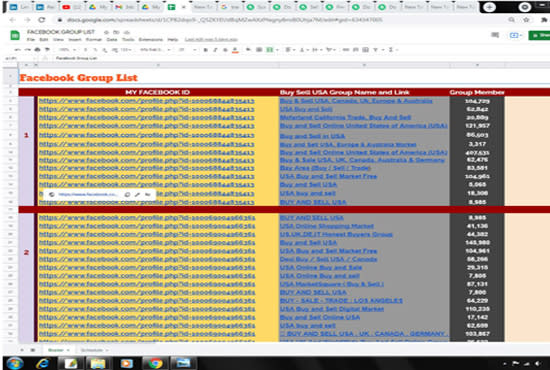Open the Help menu
550x370 pixels.
pyautogui.click(x=173, y=40)
